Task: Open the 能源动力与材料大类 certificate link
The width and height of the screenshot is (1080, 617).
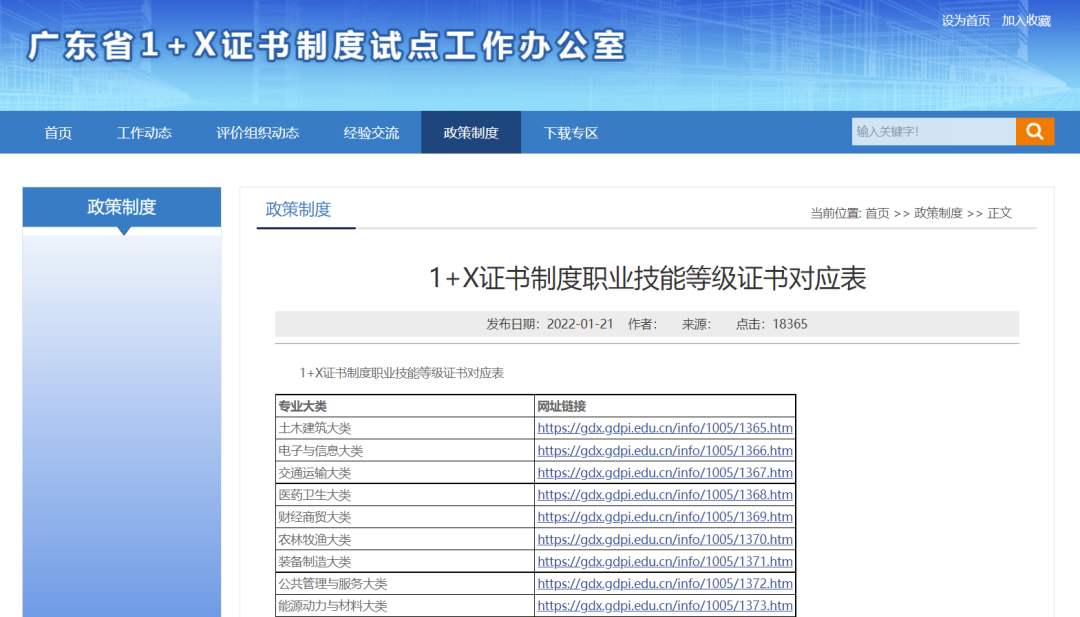Action: [665, 605]
